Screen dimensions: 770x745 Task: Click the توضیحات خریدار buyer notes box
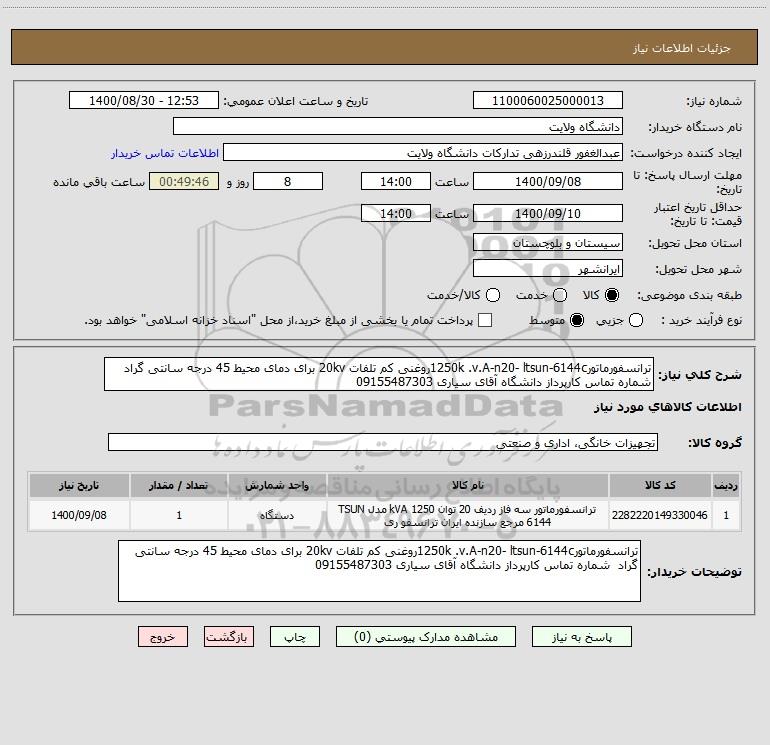380,571
